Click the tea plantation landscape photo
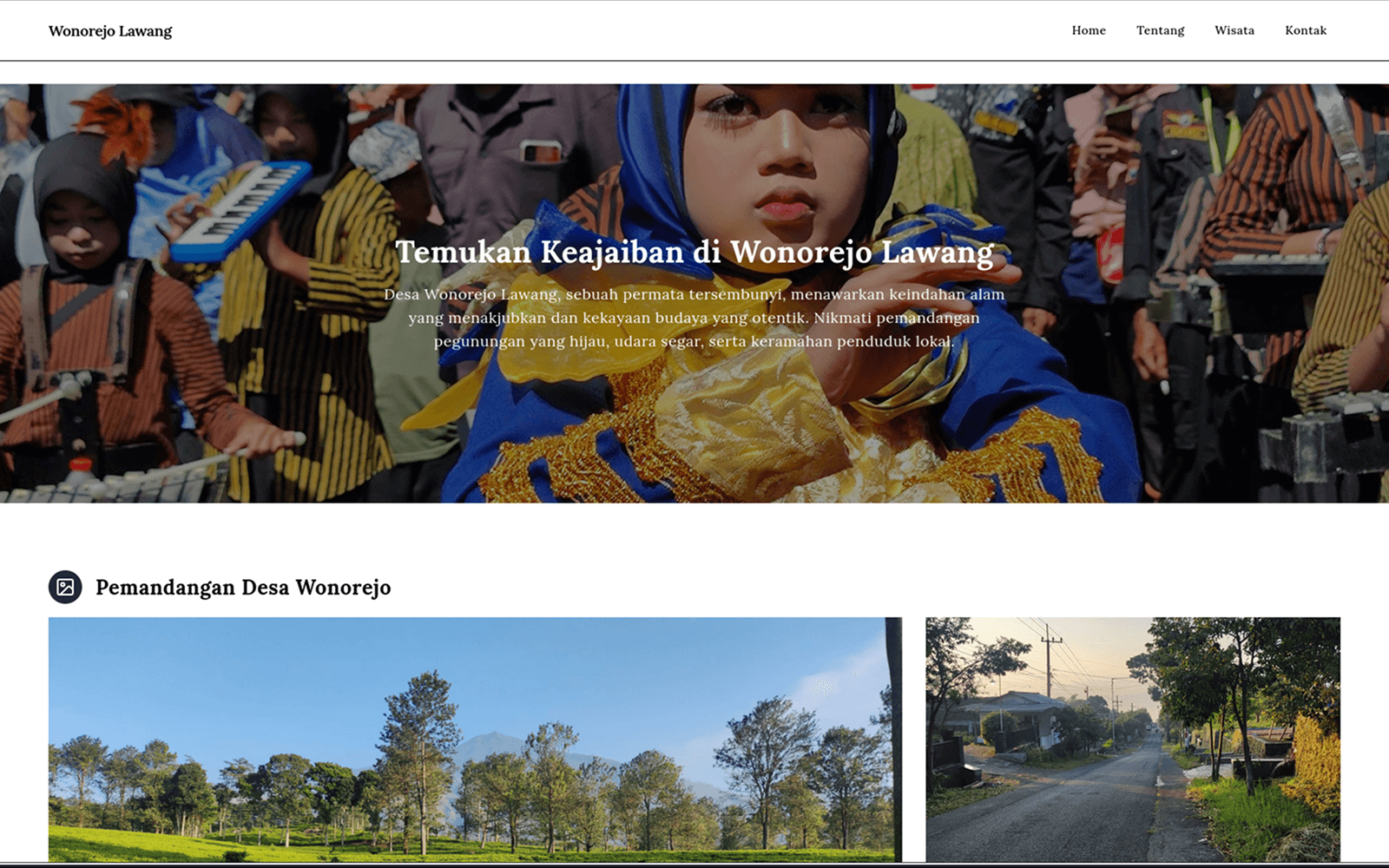1389x868 pixels. [x=475, y=742]
